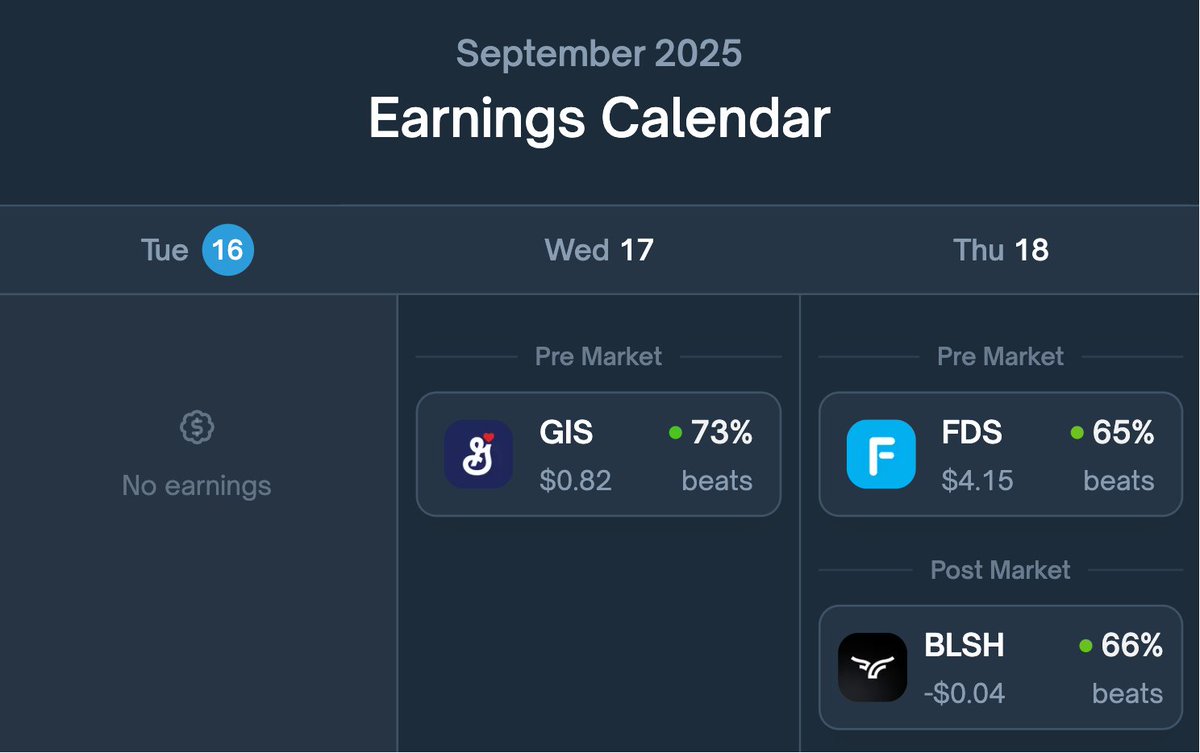Click the September 2025 month heading
The image size is (1200, 753).
[599, 53]
